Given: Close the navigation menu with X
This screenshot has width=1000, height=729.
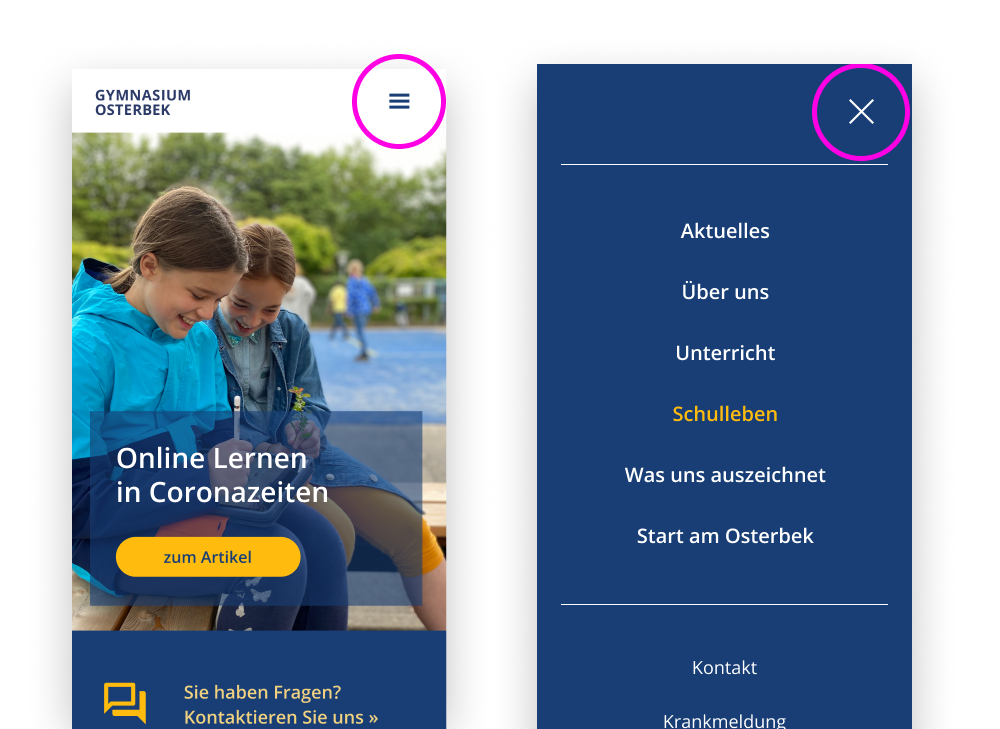Looking at the screenshot, I should (861, 112).
